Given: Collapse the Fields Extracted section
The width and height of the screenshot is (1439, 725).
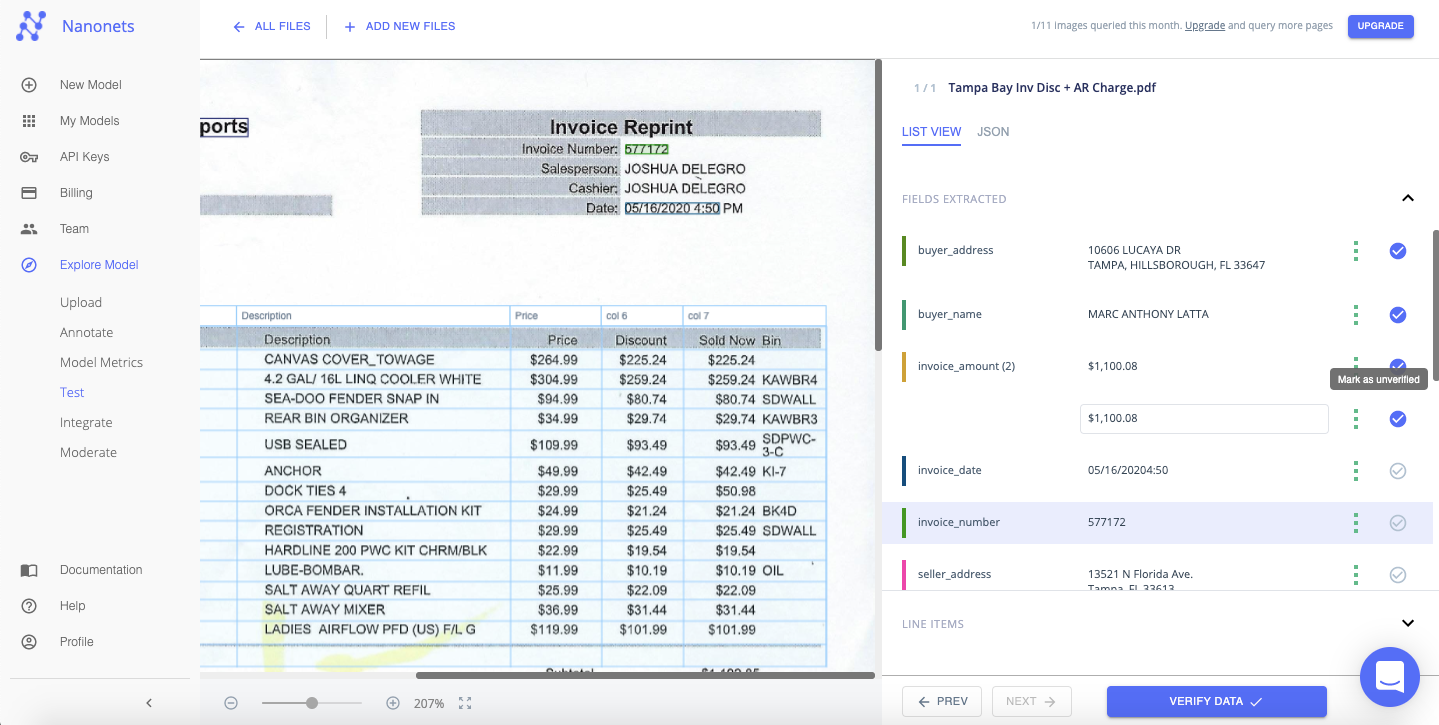Looking at the screenshot, I should tap(1407, 199).
